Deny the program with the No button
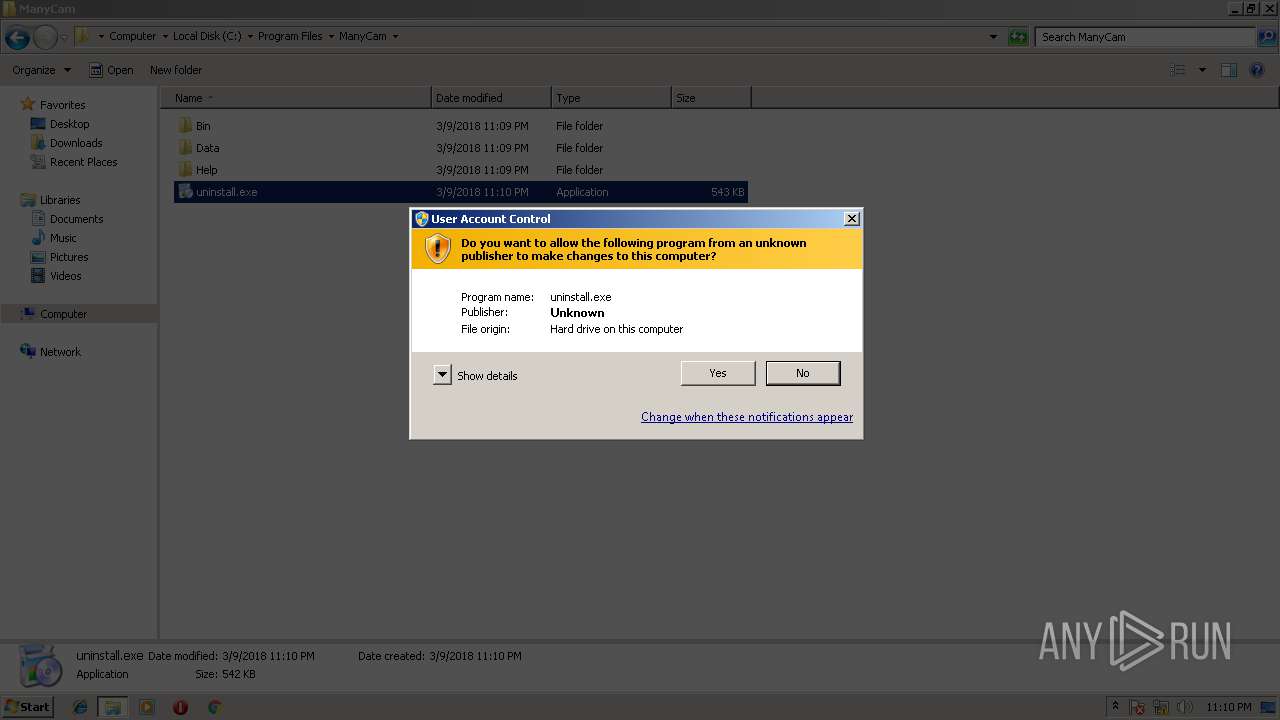The width and height of the screenshot is (1280, 720). pyautogui.click(x=803, y=373)
